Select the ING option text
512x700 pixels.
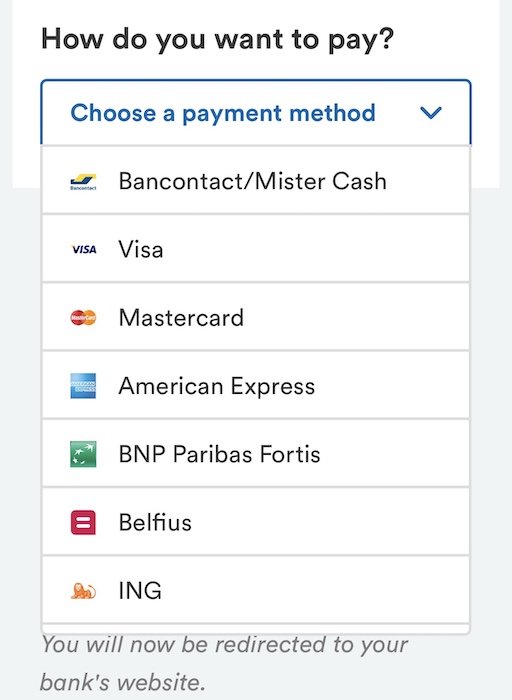140,591
